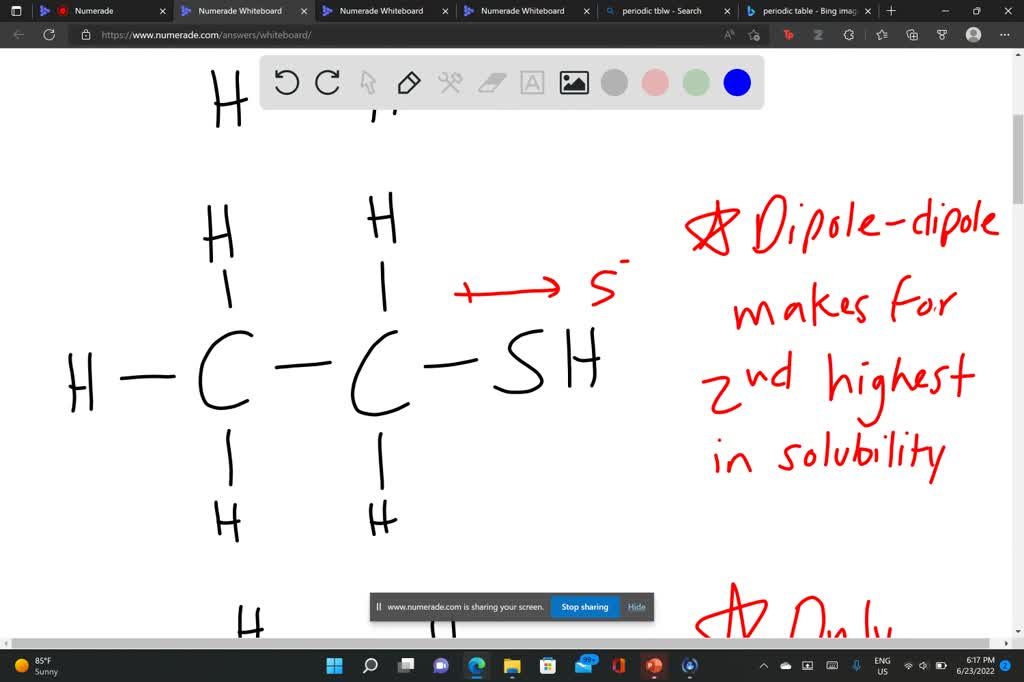The image size is (1024, 682).
Task: Click the Stop sharing button
Action: [x=584, y=606]
